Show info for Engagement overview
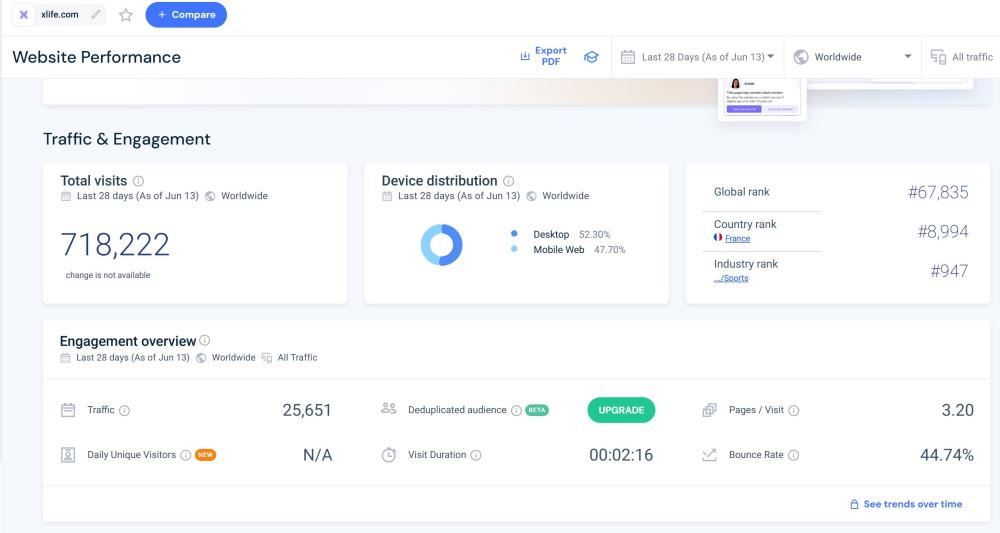This screenshot has height=533, width=1000. tap(205, 341)
